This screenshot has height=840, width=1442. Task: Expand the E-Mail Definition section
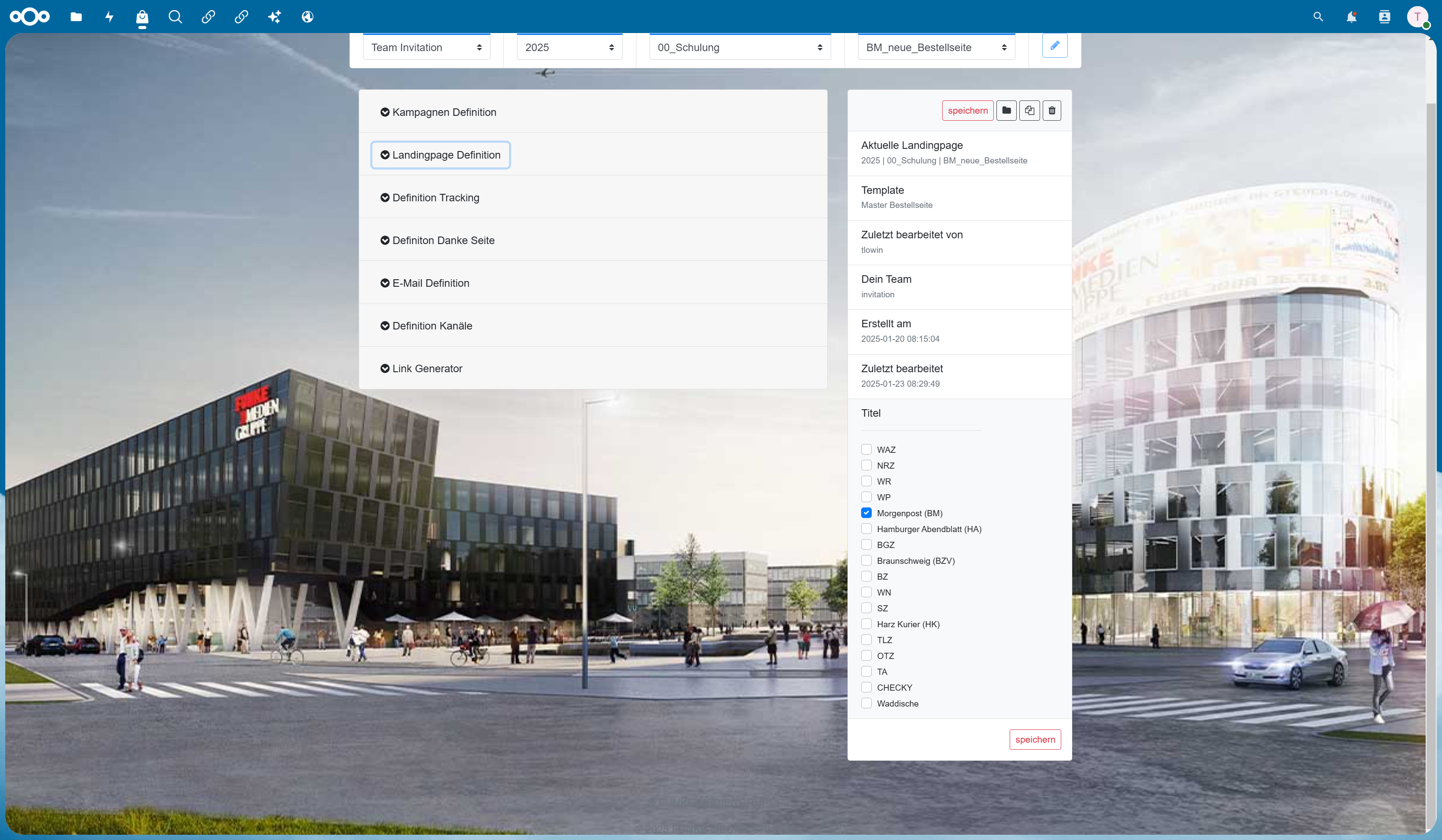[424, 283]
